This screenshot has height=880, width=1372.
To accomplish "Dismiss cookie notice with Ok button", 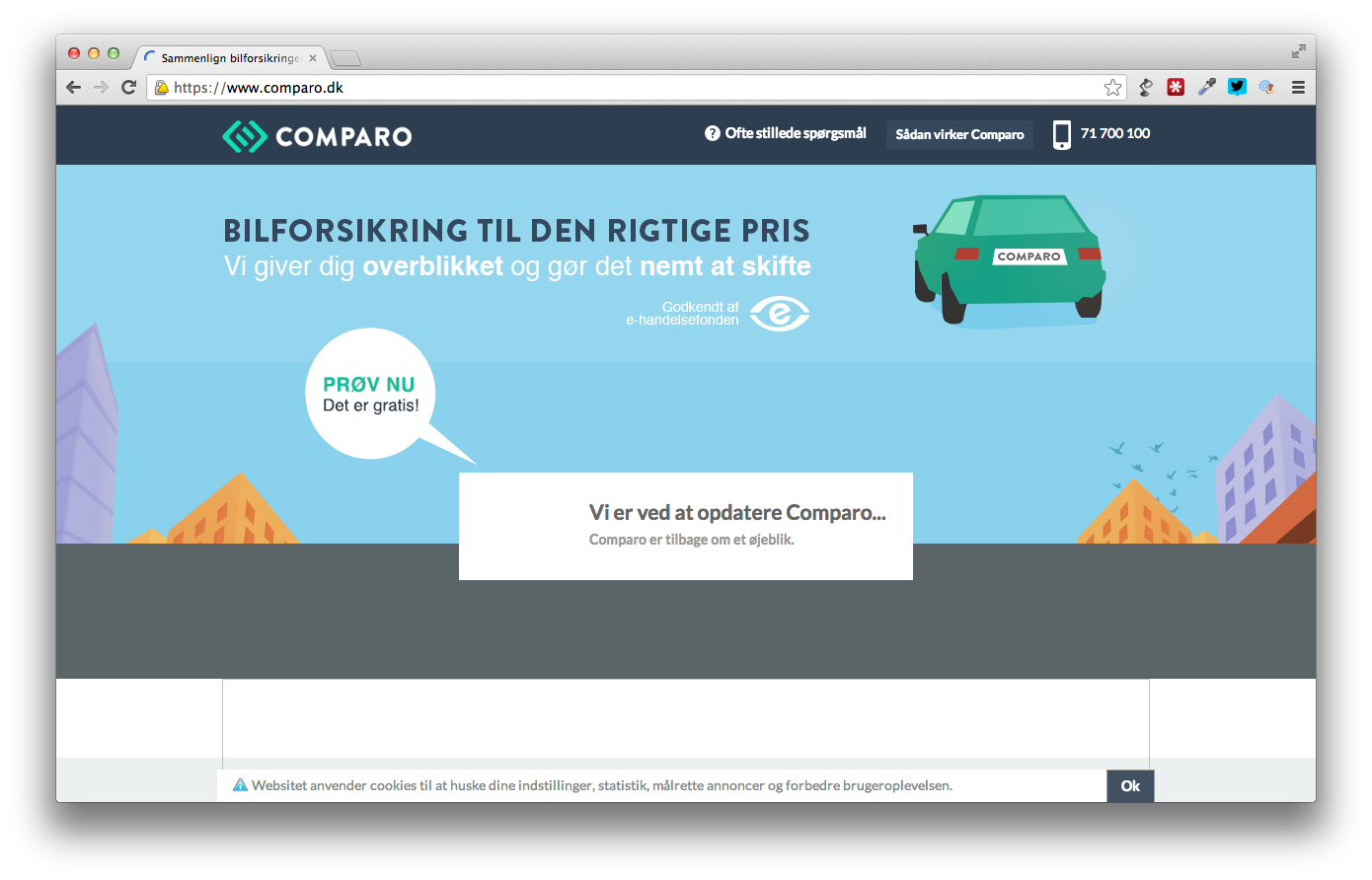I will point(1130,786).
